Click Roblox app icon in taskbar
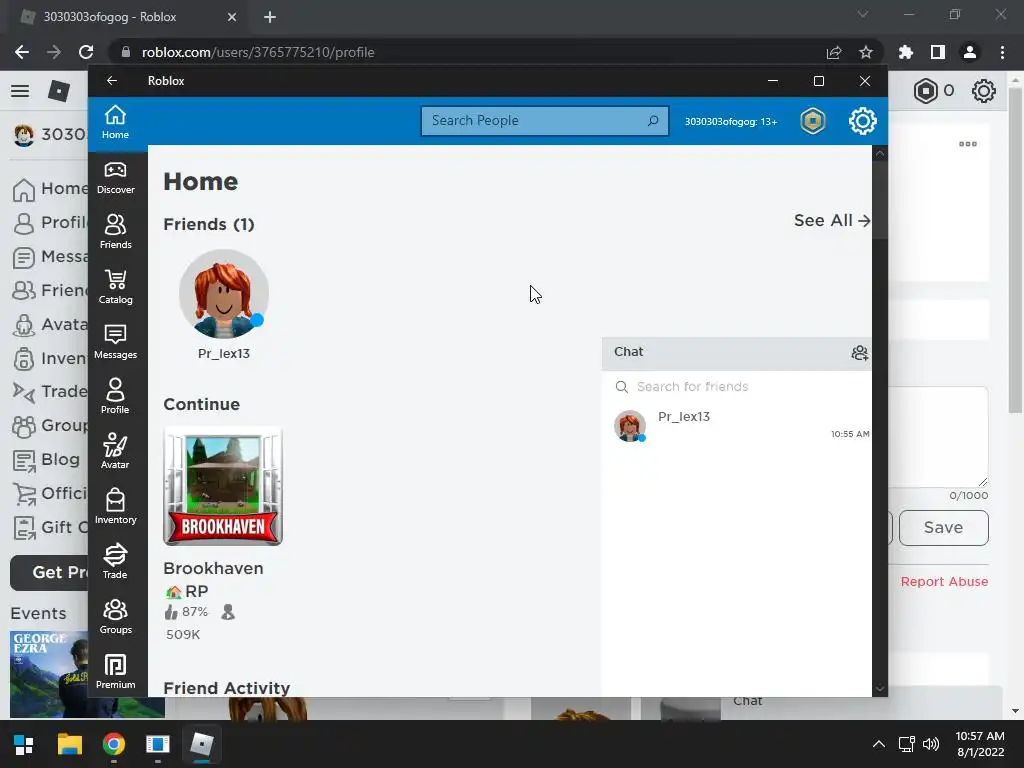The width and height of the screenshot is (1024, 768). pyautogui.click(x=202, y=744)
